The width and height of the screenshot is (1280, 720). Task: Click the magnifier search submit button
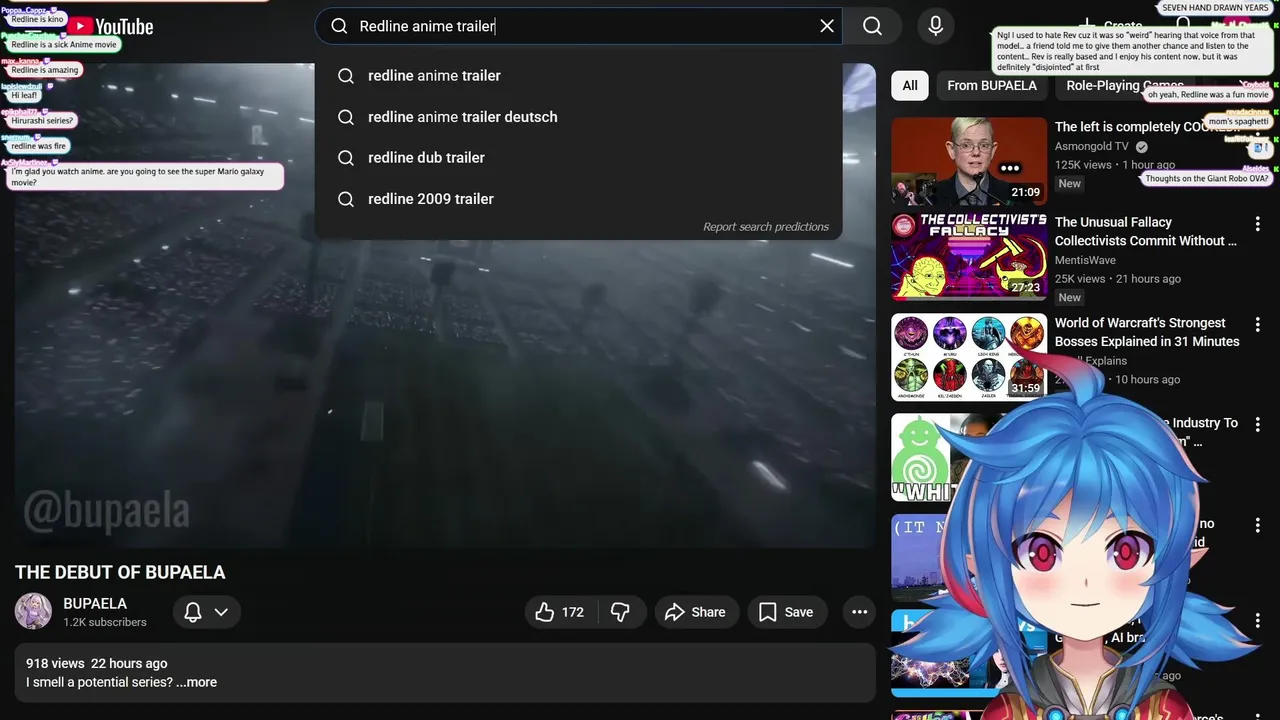click(872, 26)
